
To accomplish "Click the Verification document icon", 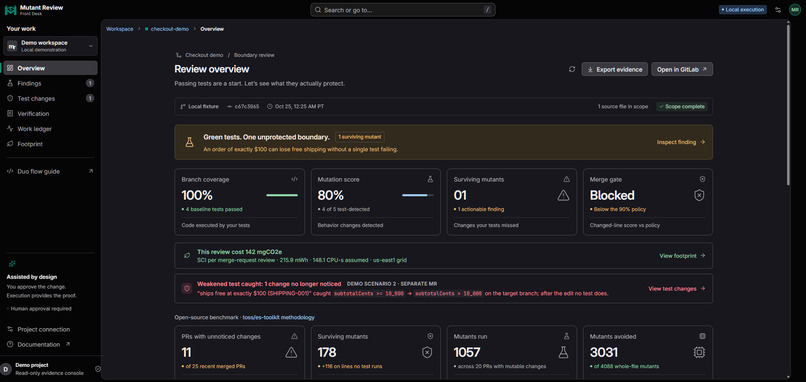I will 10,114.
